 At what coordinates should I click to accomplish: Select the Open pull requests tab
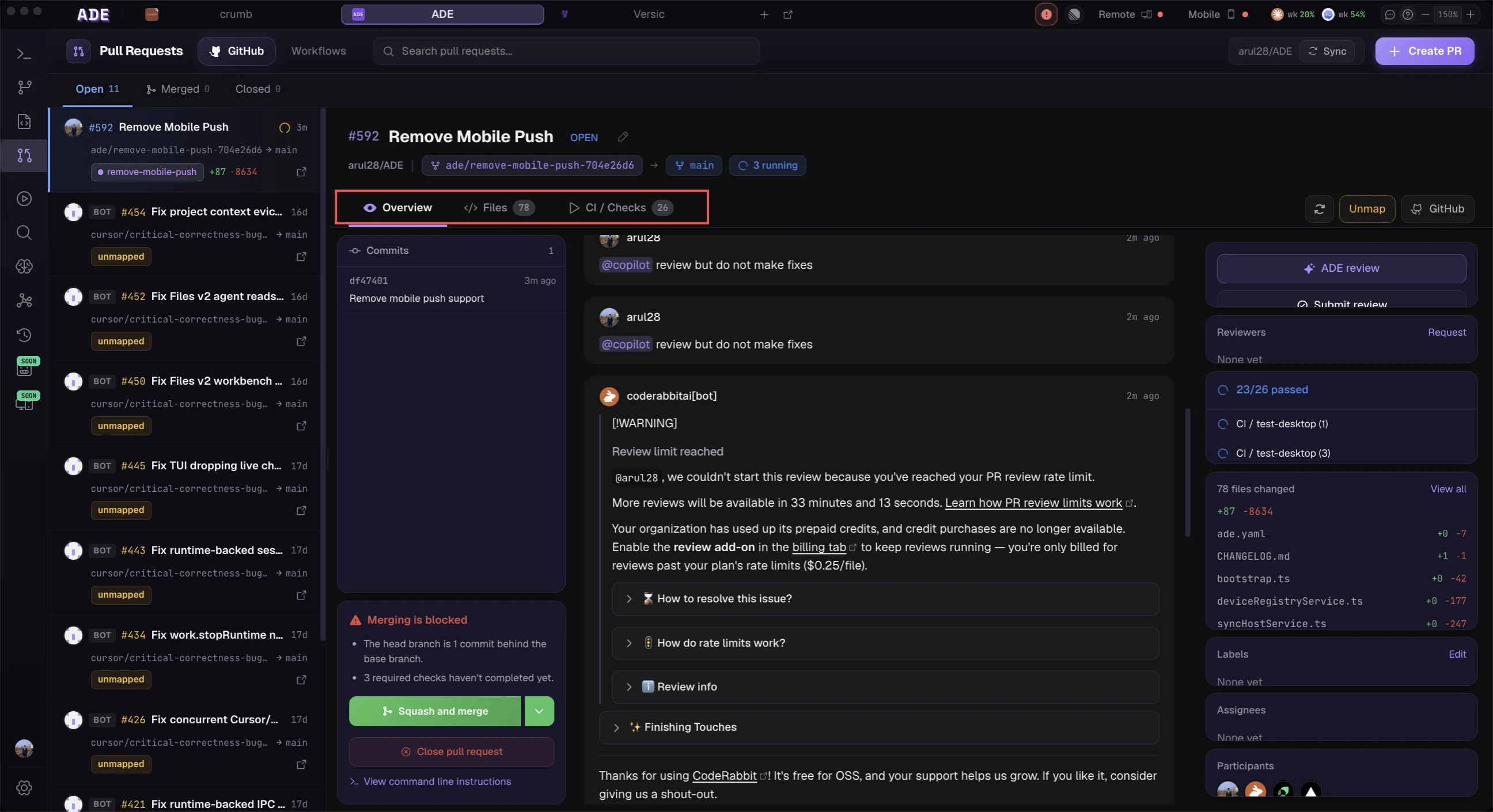pos(97,89)
